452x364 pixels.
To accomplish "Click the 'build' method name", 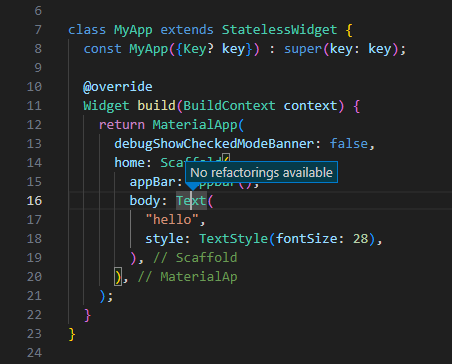I will point(156,106).
